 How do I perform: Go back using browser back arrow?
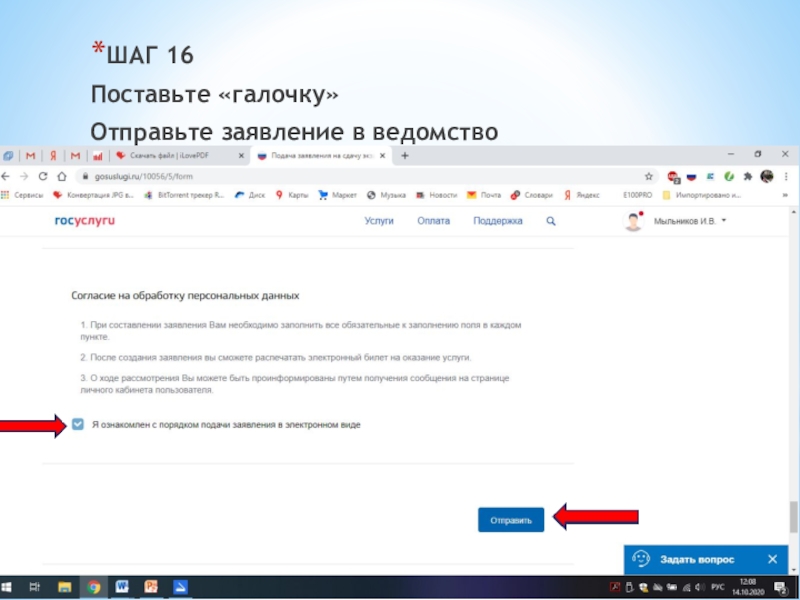(x=8, y=176)
